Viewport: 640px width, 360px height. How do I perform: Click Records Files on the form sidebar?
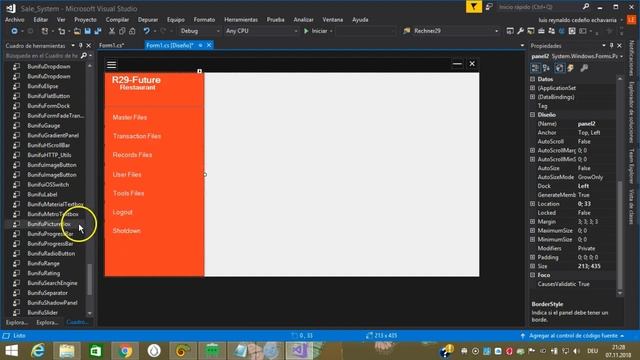(x=132, y=155)
